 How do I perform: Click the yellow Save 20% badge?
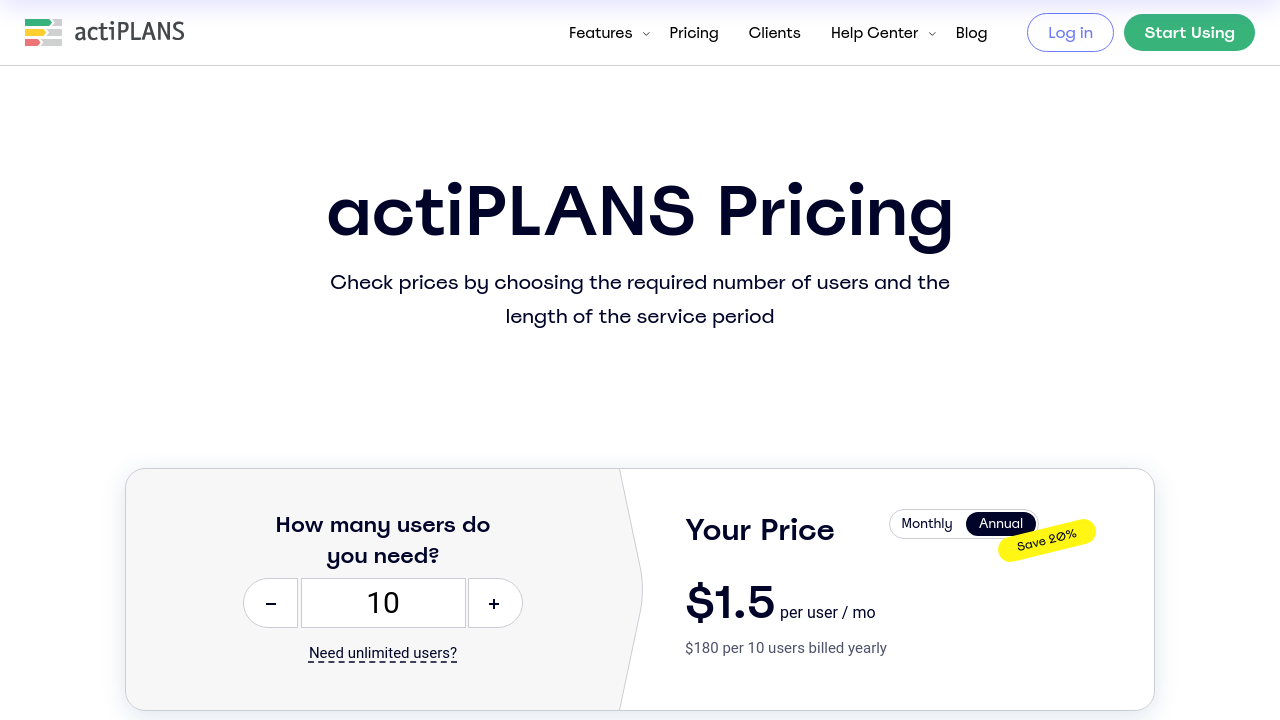click(1047, 540)
